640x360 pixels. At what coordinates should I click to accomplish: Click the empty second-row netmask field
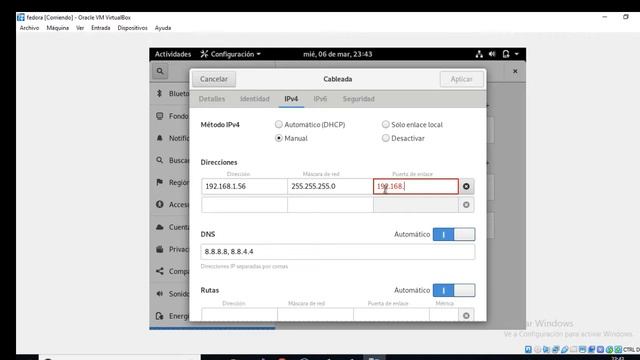(330, 205)
